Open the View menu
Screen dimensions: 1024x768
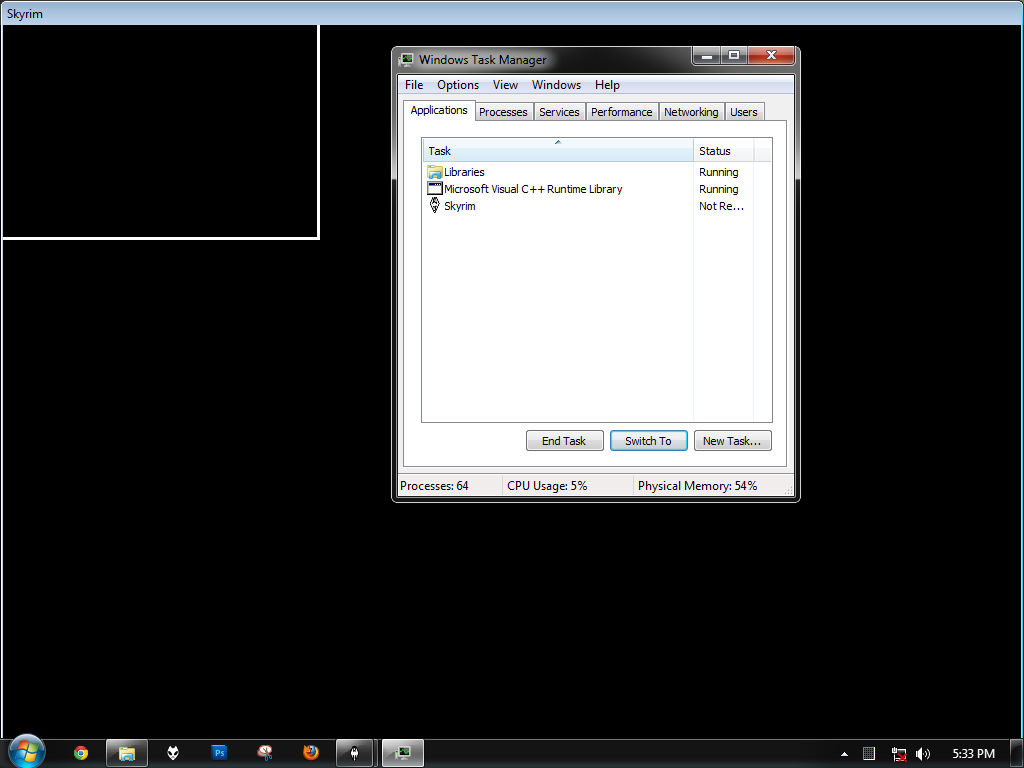click(x=505, y=85)
